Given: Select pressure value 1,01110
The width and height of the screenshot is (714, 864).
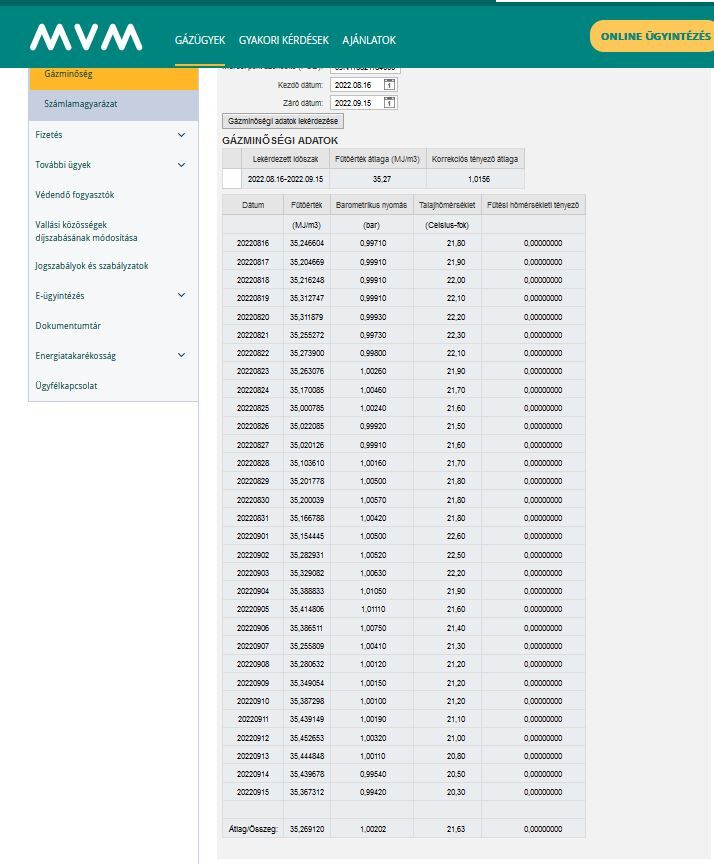Looking at the screenshot, I should pyautogui.click(x=373, y=609).
